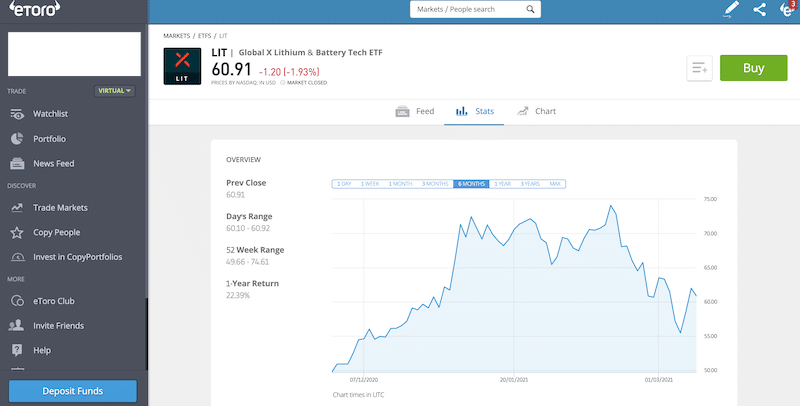Click the Help question mark icon
This screenshot has width=800, height=406.
tap(17, 350)
